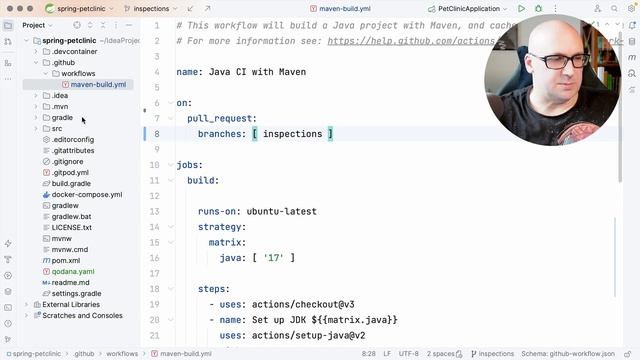The height and width of the screenshot is (360, 640).
Task: Open Project panel options dots
Action: (116, 25)
